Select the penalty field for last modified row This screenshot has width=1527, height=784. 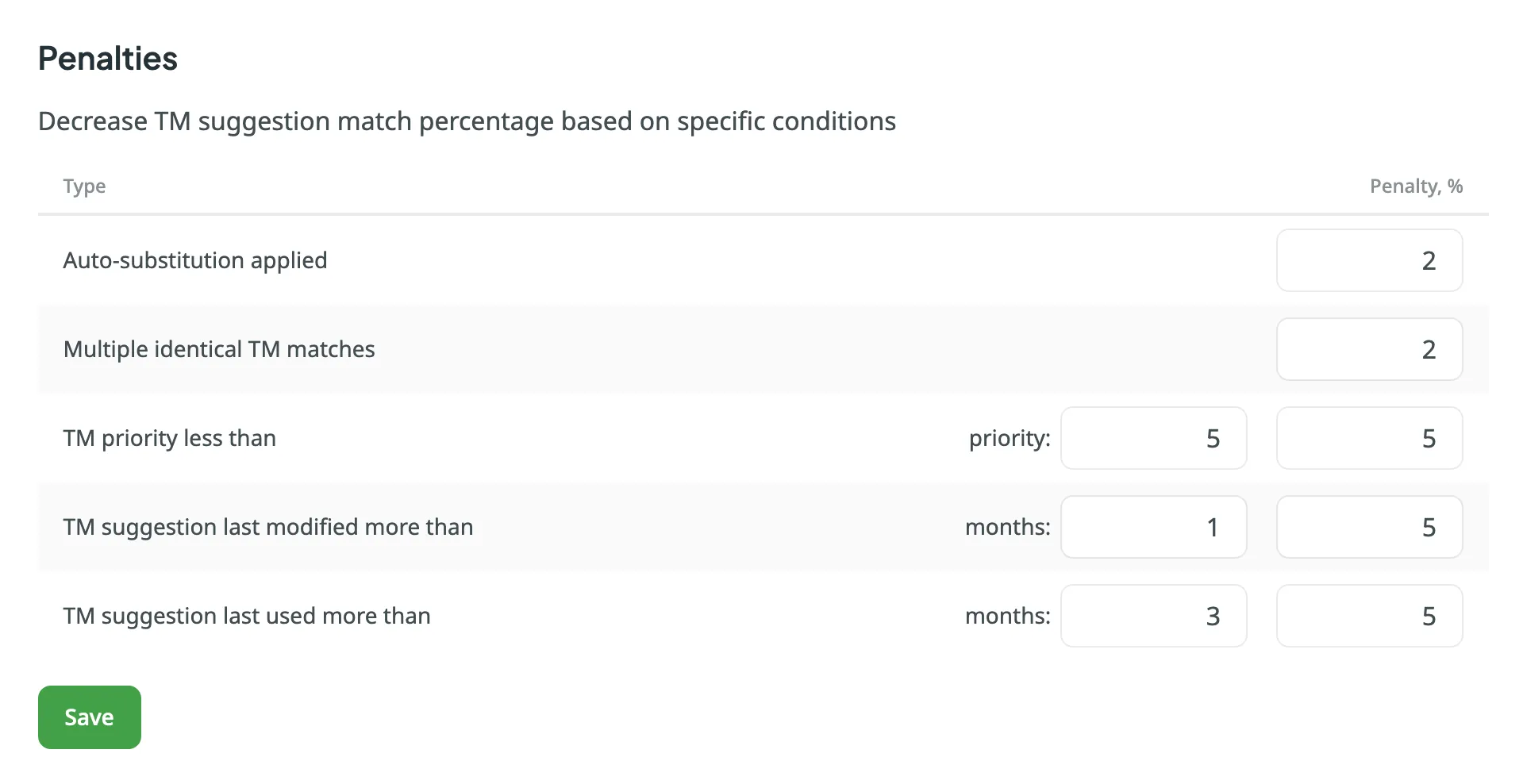tap(1369, 527)
